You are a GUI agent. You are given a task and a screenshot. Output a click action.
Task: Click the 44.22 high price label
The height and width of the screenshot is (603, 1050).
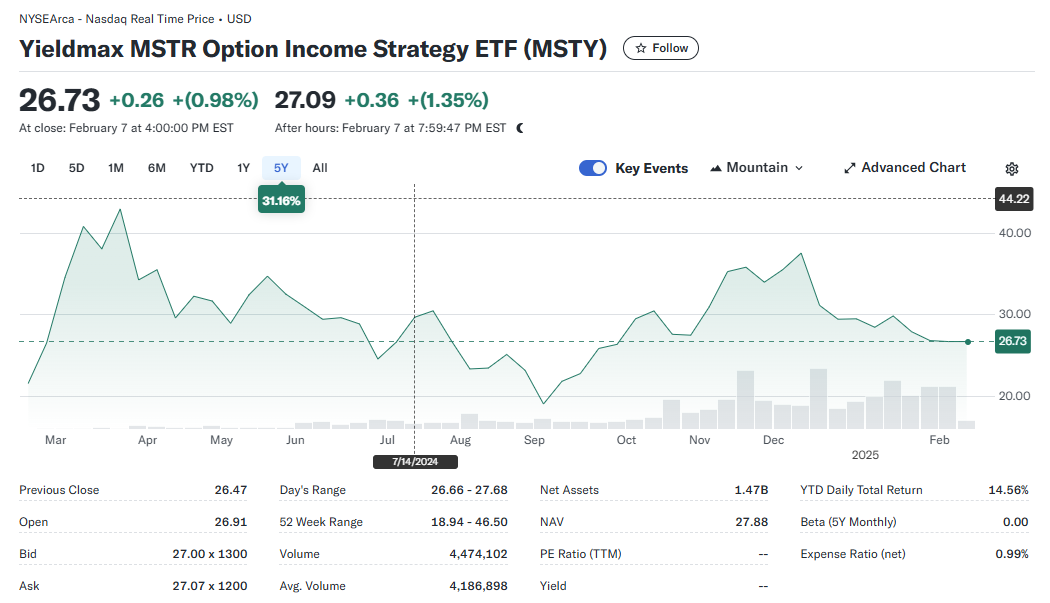pos(1013,199)
